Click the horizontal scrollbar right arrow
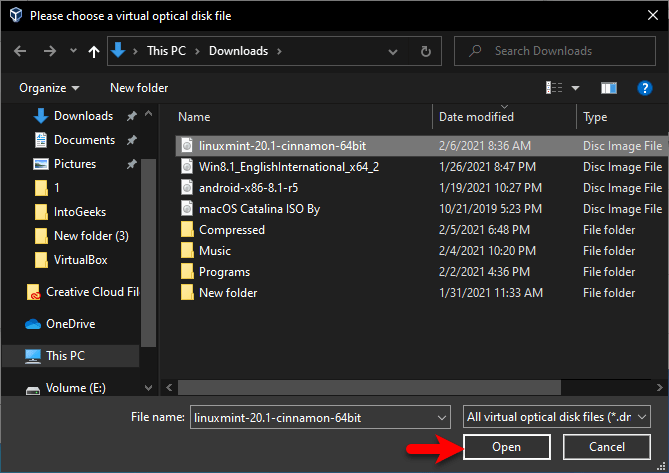 click(659, 388)
